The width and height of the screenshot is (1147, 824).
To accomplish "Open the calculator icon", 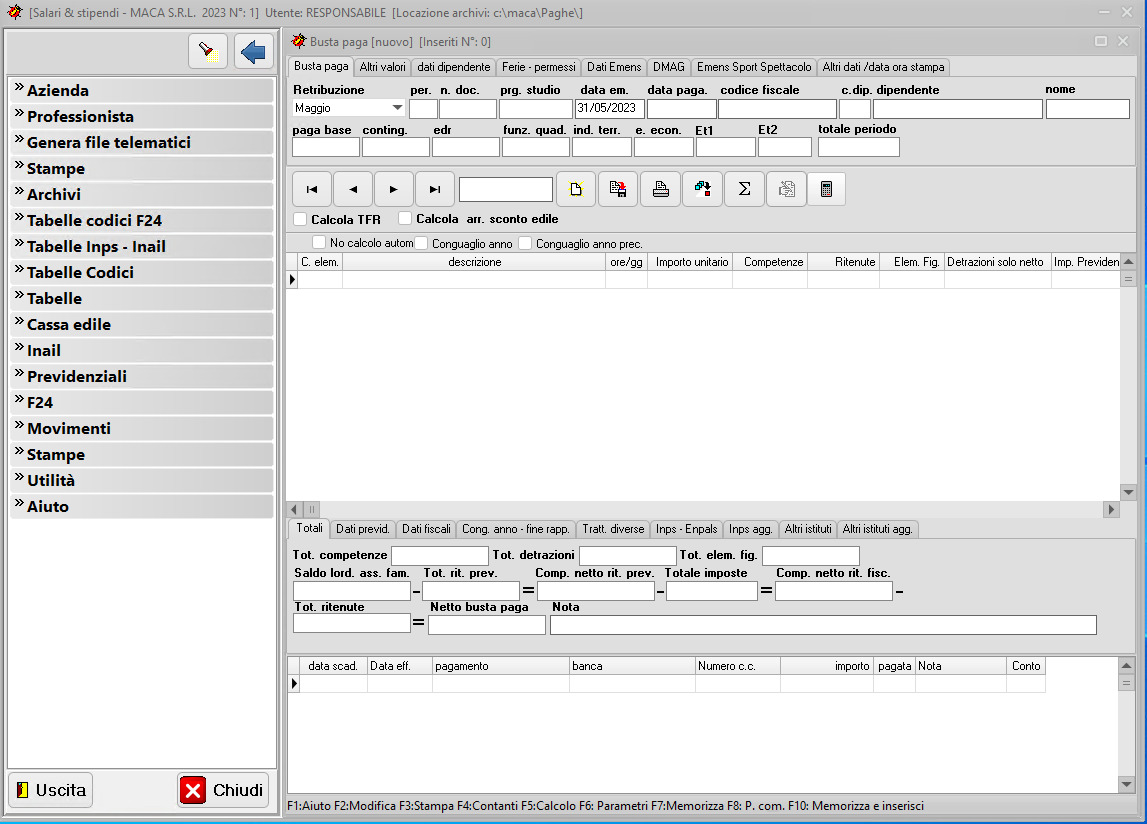I will click(826, 189).
